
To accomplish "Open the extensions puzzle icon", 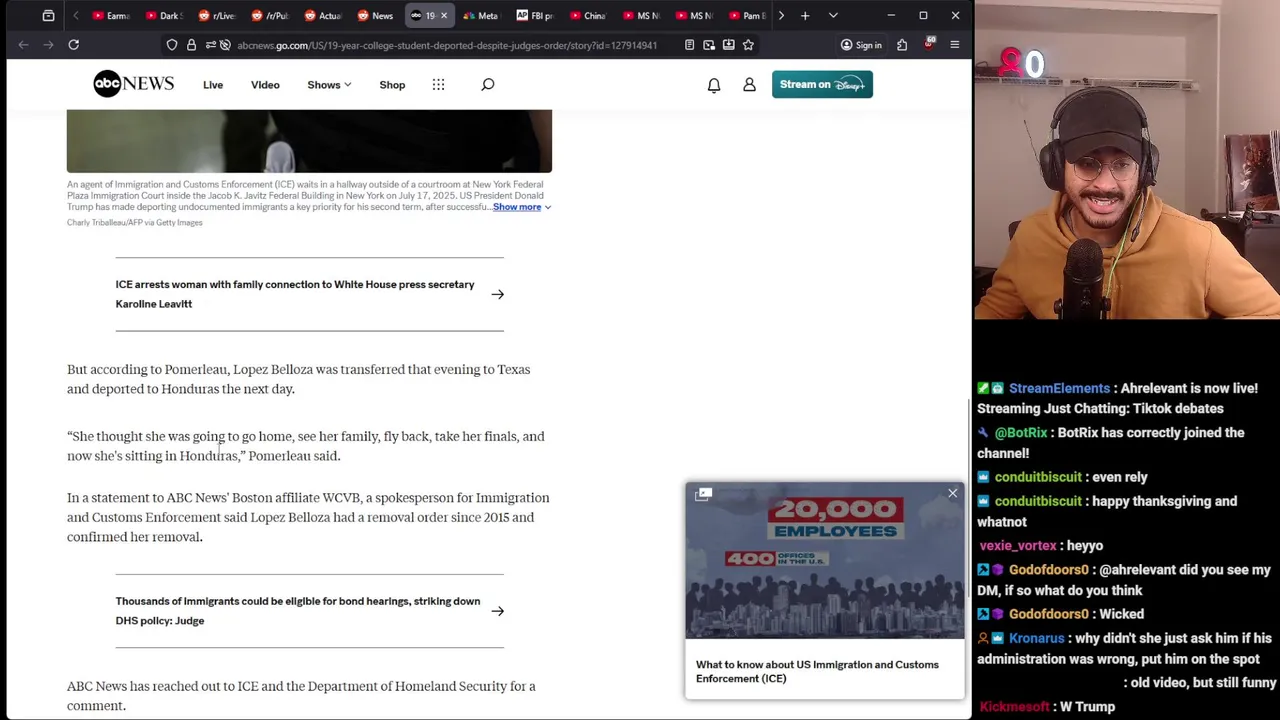I will coord(902,45).
